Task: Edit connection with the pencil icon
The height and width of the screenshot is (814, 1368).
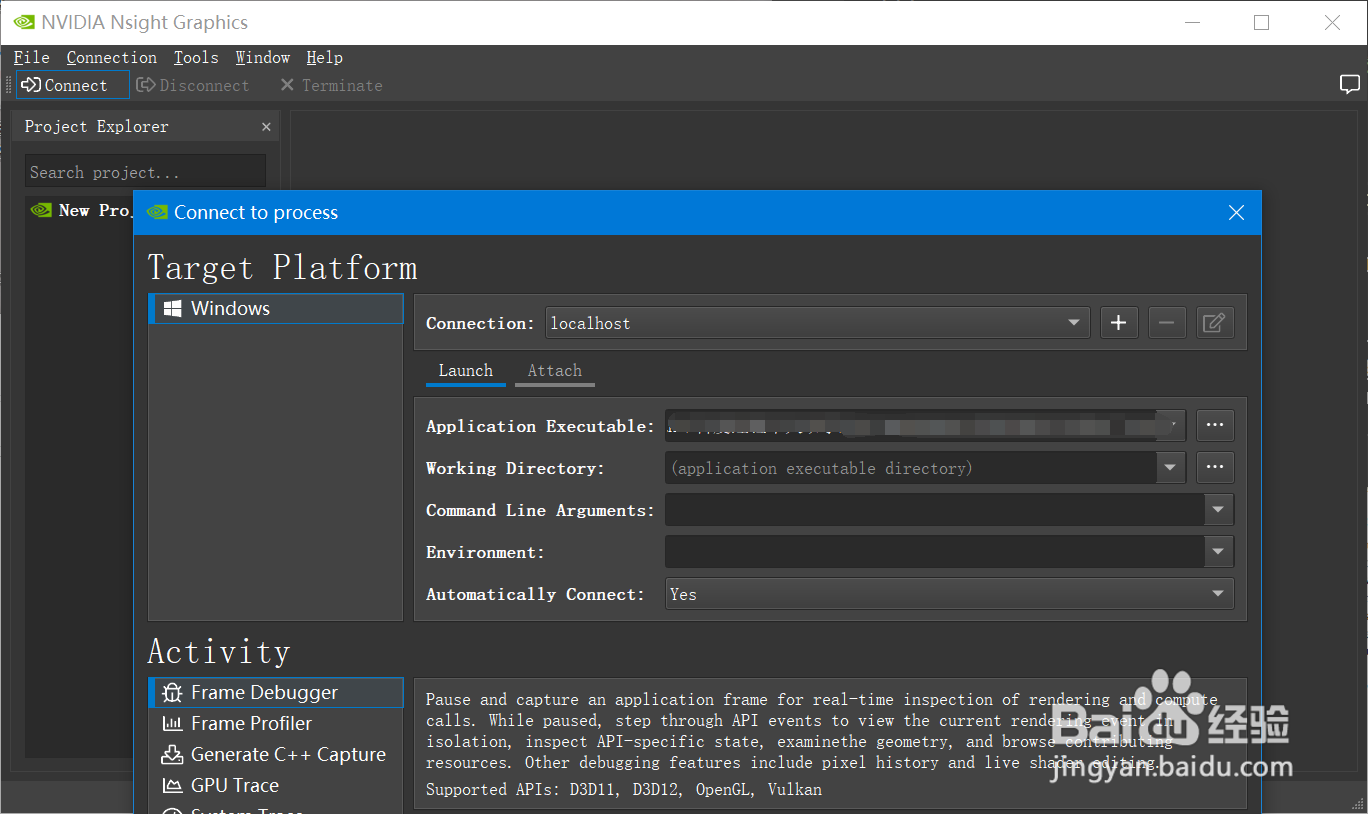Action: click(1215, 323)
